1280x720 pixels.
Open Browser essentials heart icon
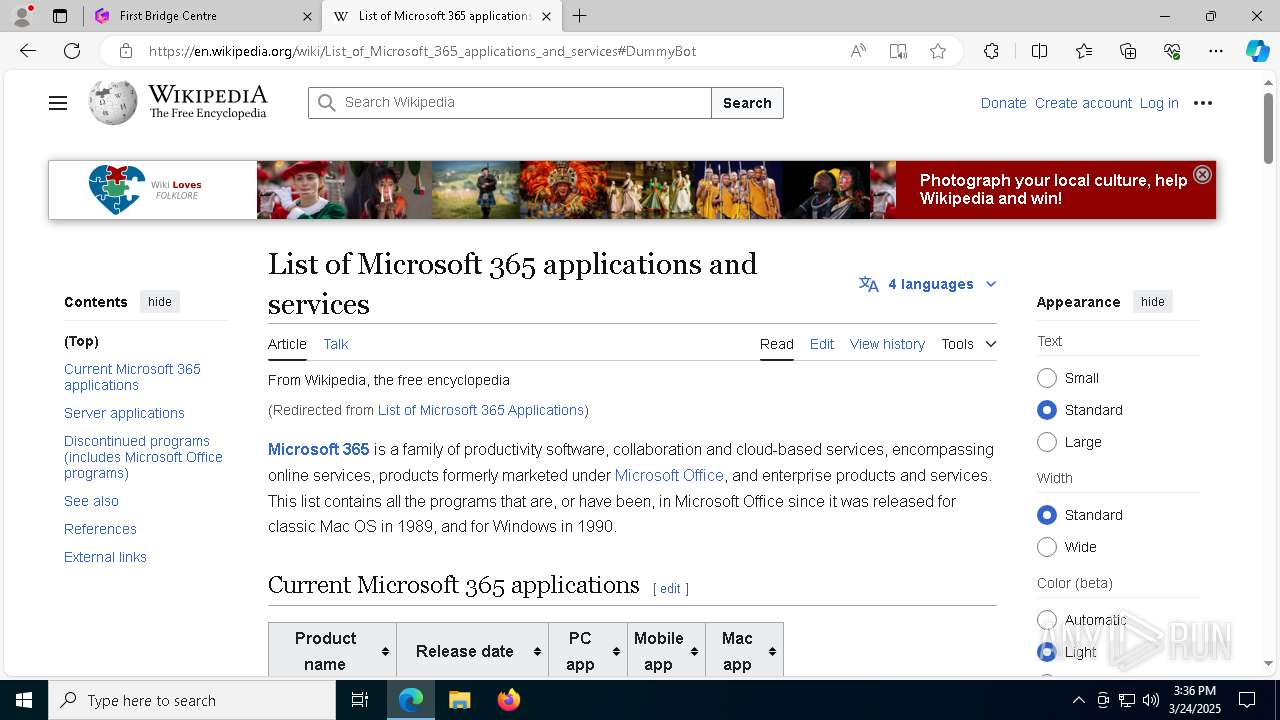1172,51
